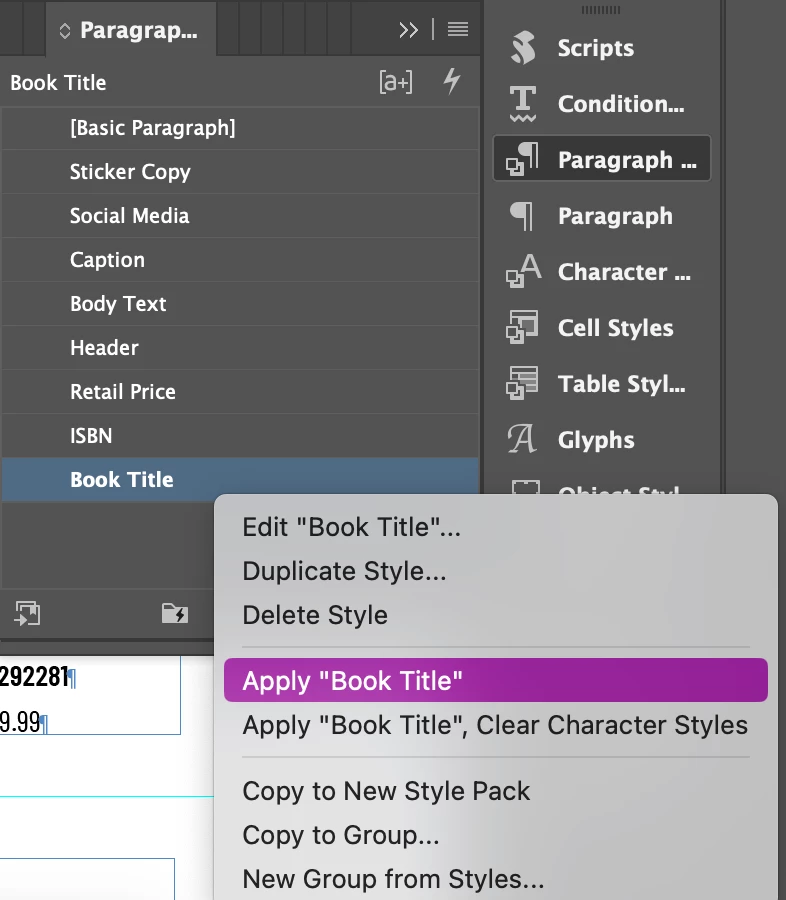Click the 9.99 price text in document
Image resolution: width=786 pixels, height=900 pixels.
pyautogui.click(x=20, y=721)
